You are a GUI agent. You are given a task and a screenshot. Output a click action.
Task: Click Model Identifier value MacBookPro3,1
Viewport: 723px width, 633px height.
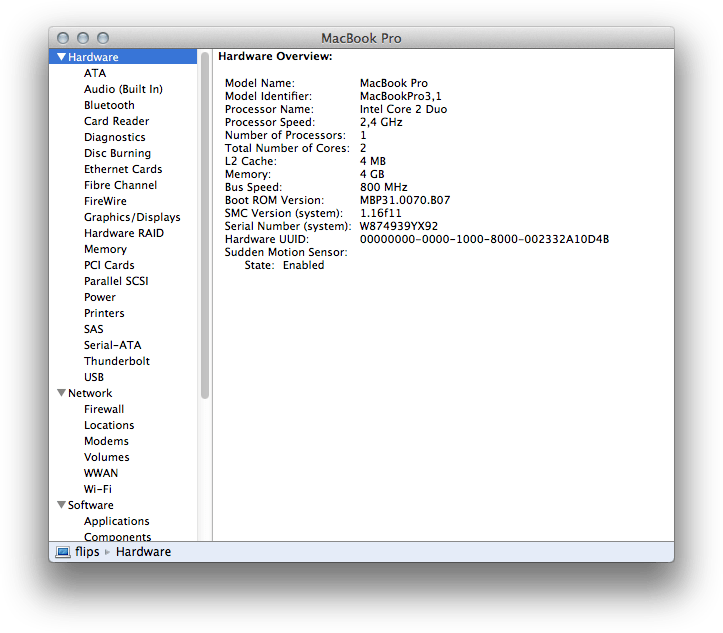click(401, 96)
